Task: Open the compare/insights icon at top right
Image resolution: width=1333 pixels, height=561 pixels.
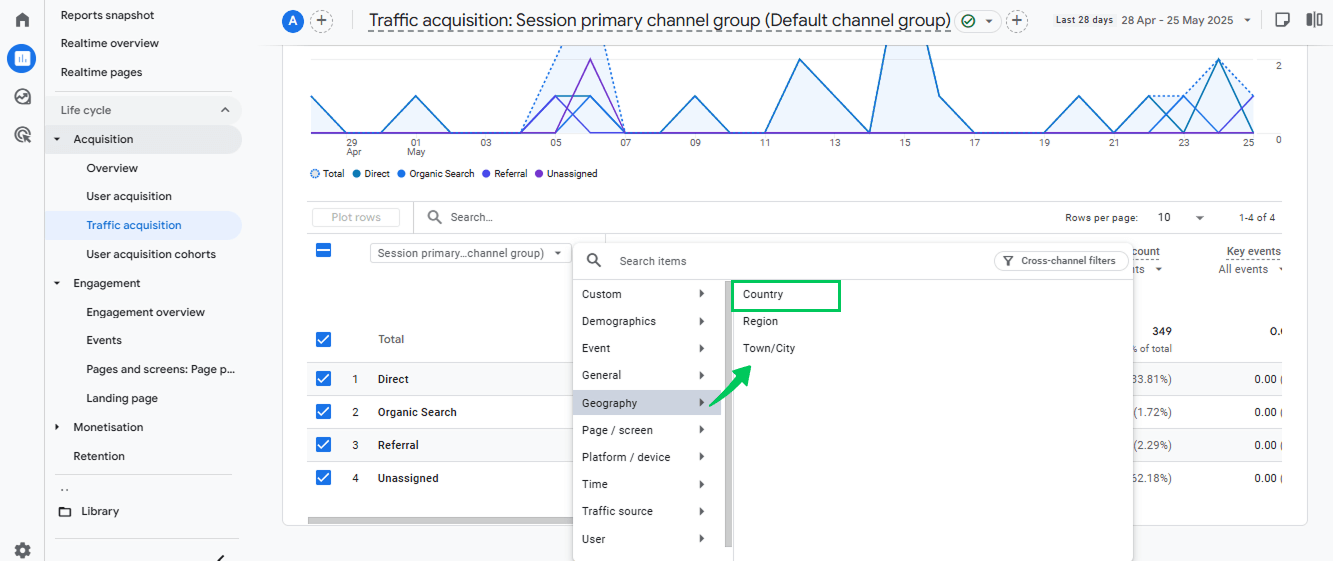Action: [x=1314, y=20]
